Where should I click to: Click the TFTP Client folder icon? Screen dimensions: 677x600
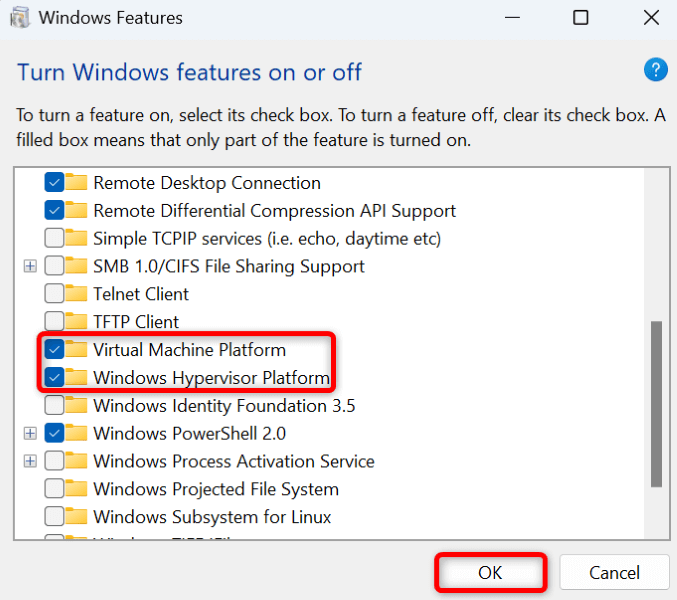click(77, 322)
